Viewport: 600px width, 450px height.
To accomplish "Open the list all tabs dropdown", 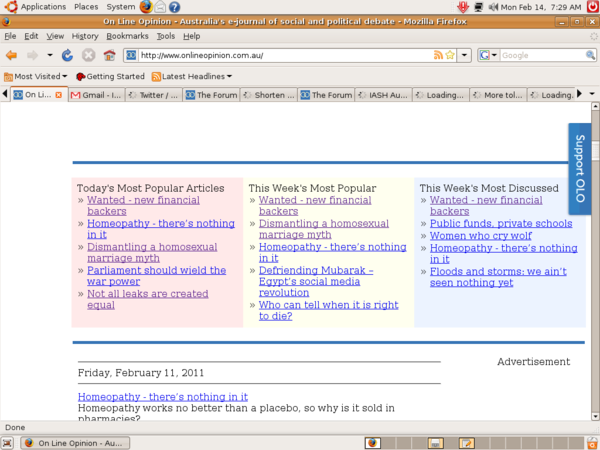I will [x=592, y=94].
